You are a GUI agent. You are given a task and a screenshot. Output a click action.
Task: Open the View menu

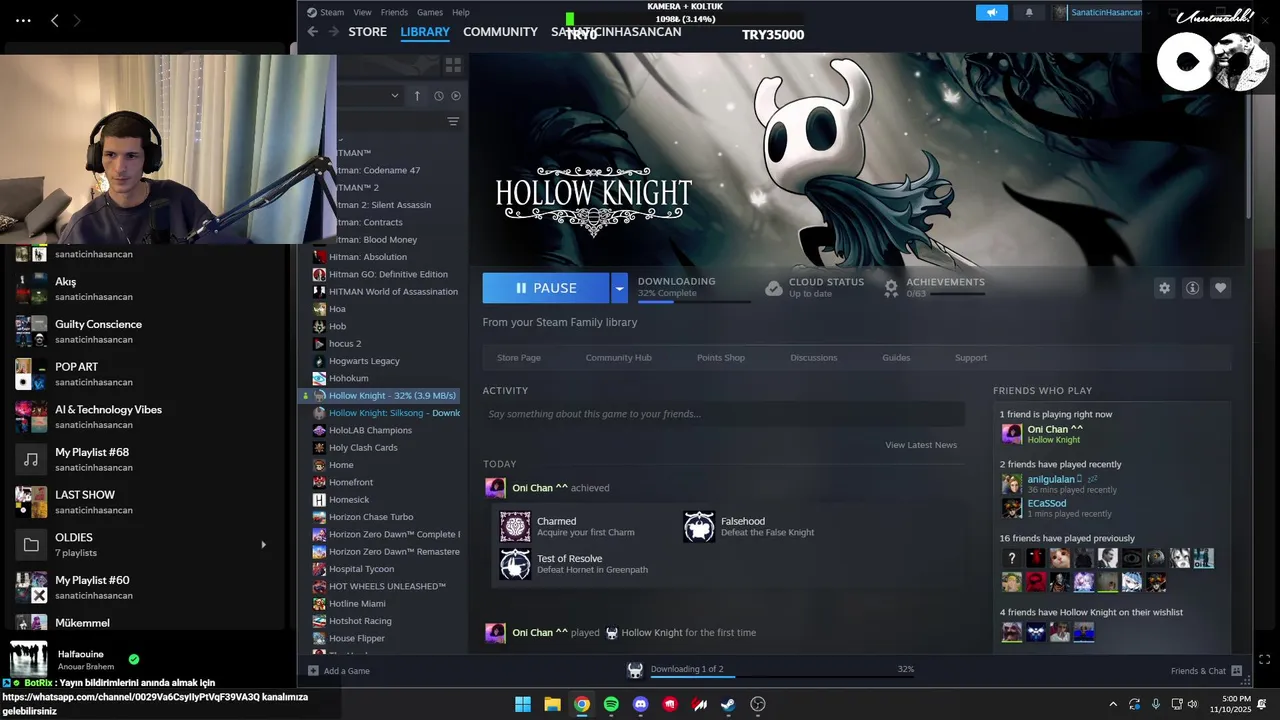tap(362, 12)
